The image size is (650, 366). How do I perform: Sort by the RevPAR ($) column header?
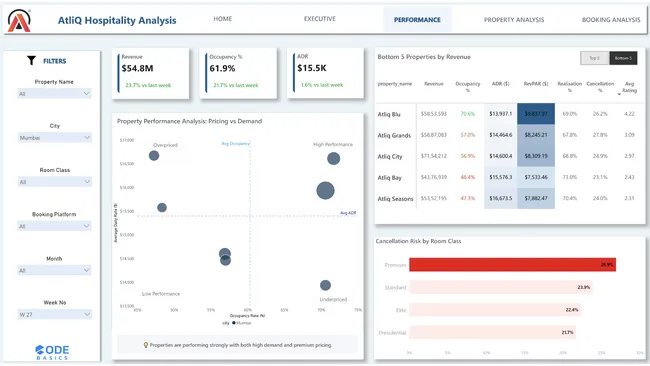pyautogui.click(x=536, y=84)
